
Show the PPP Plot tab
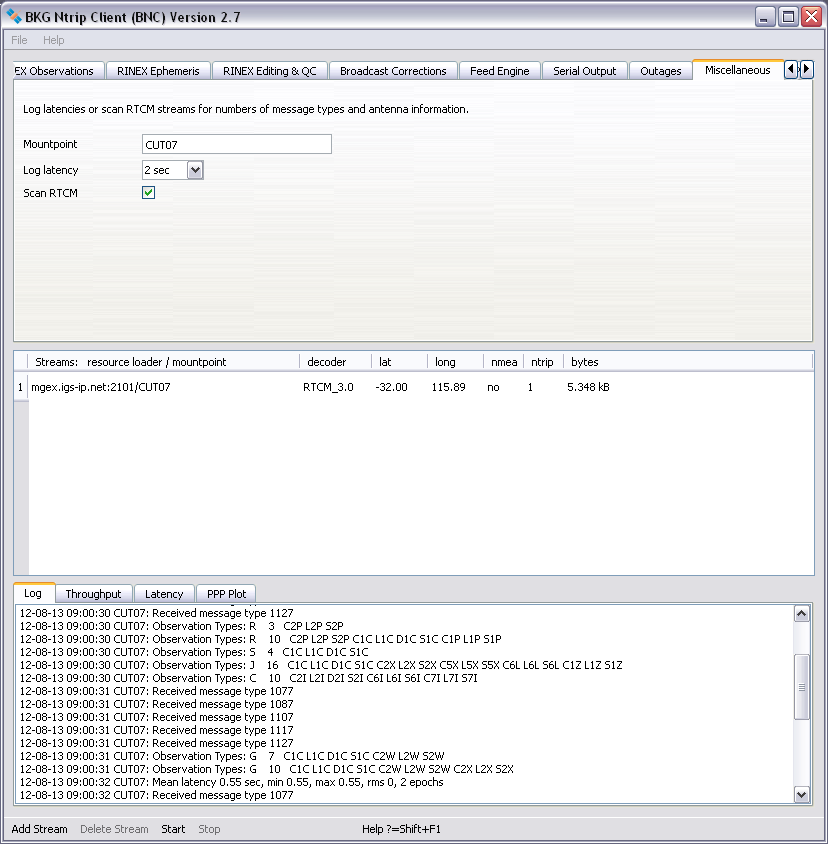coord(226,594)
